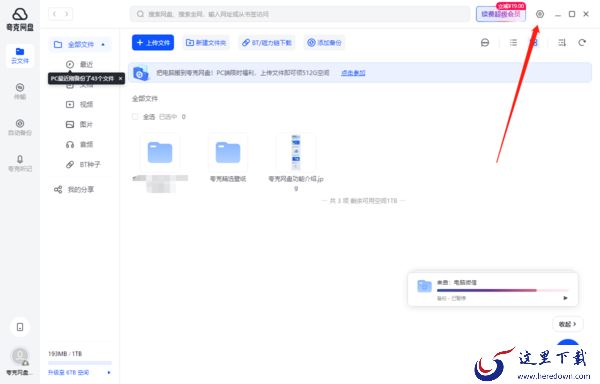Click the 续费超级会员 membership renewal button

point(501,14)
